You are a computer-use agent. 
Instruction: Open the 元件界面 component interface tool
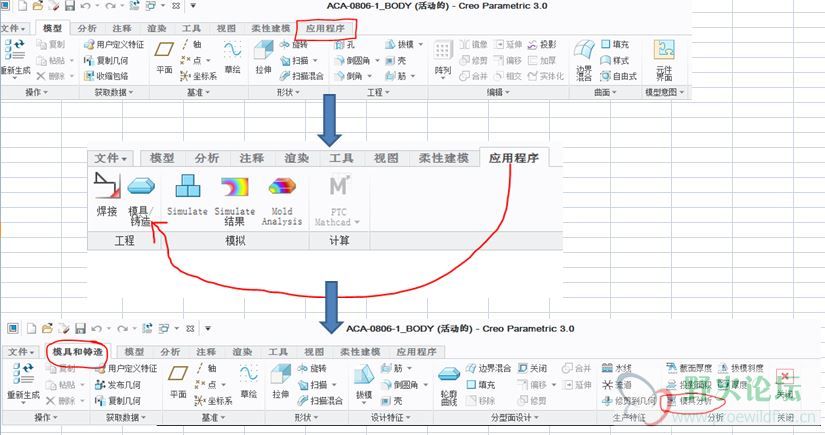664,60
